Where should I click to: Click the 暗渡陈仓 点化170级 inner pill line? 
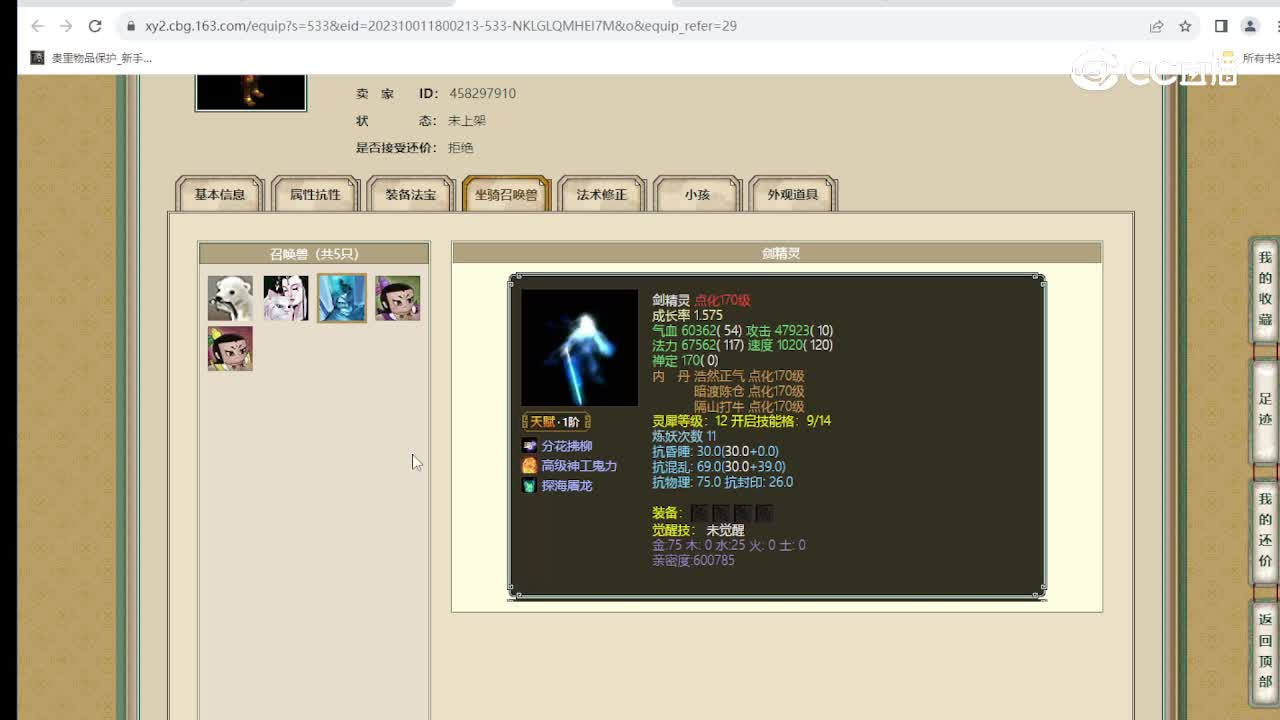(x=749, y=391)
